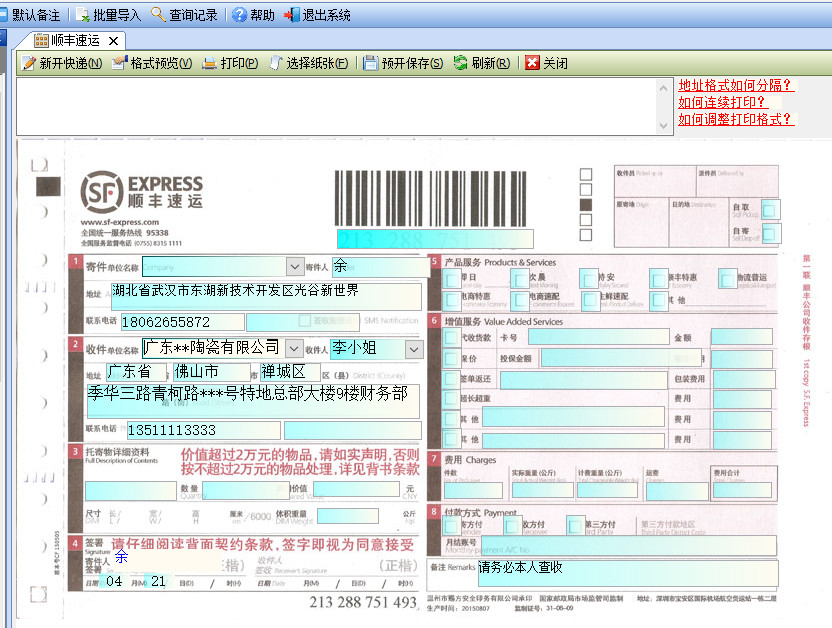The width and height of the screenshot is (832, 628).
Task: Click the recipient address 季华三路 field
Action: click(x=253, y=401)
